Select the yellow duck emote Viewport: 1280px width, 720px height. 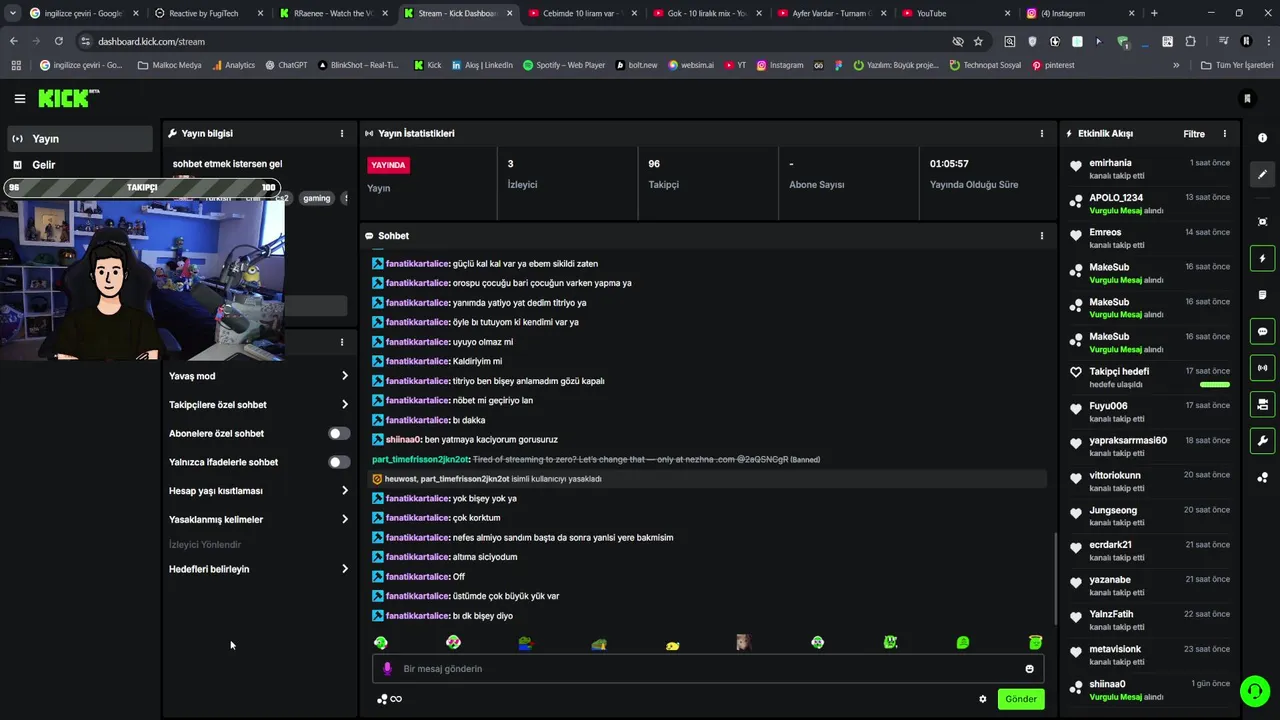pos(672,645)
